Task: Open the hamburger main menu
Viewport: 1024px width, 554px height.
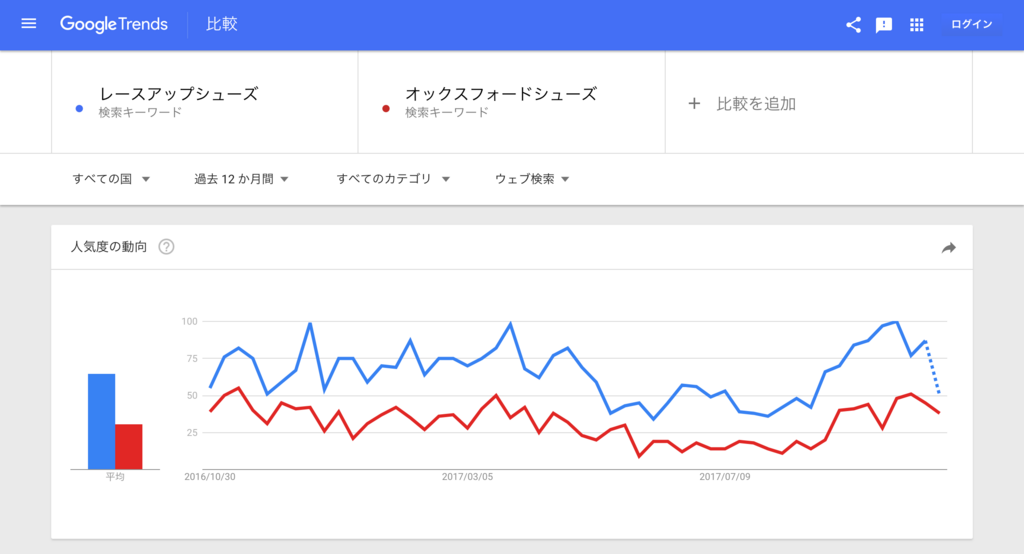Action: pyautogui.click(x=29, y=24)
